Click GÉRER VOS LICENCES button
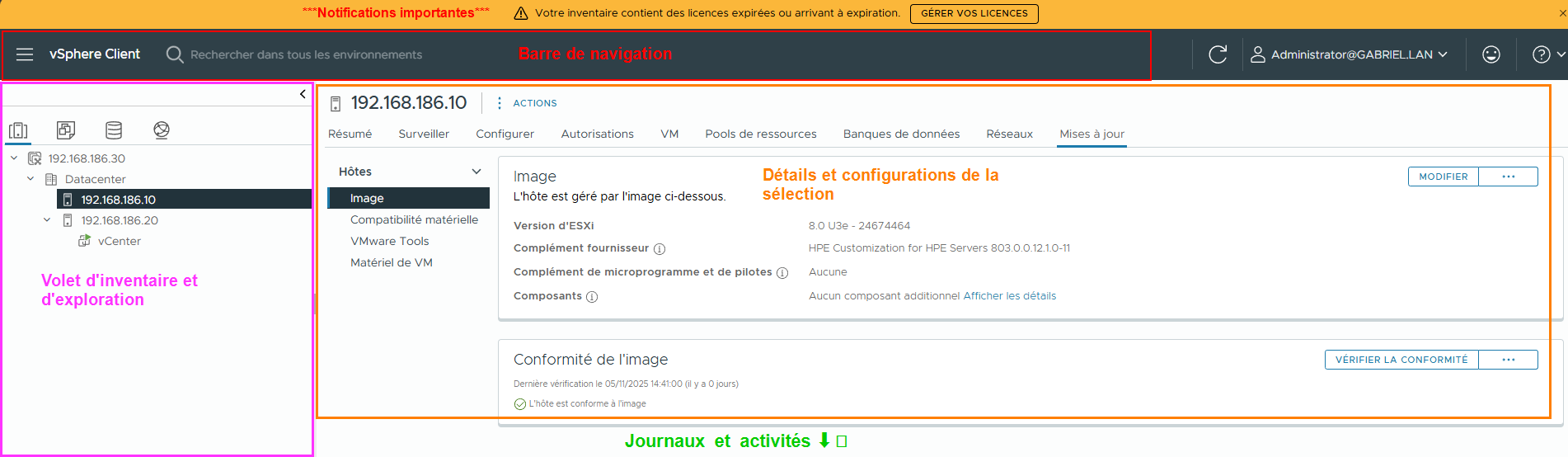This screenshot has height=457, width=1568. click(974, 13)
